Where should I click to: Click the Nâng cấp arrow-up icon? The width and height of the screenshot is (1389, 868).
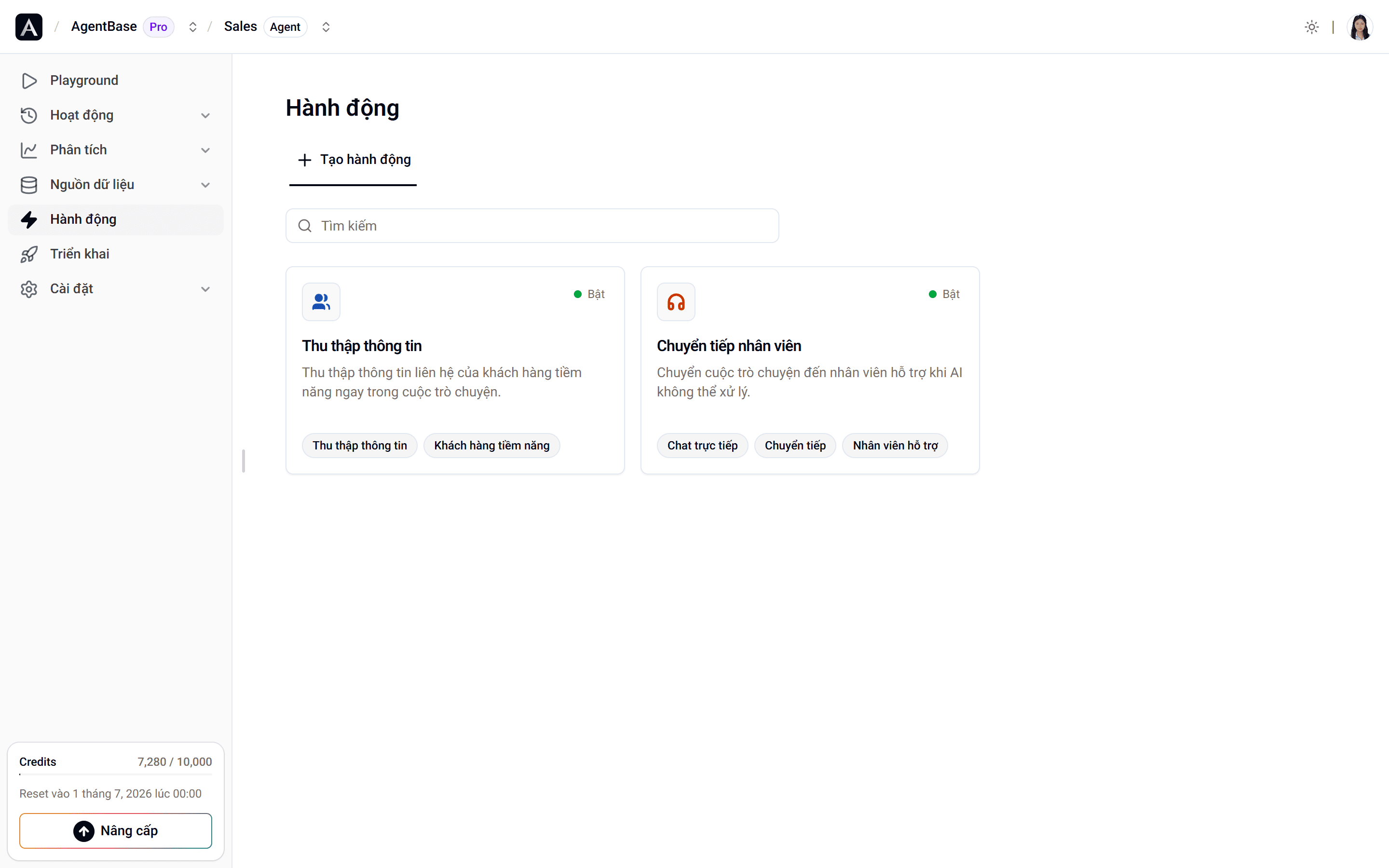84,831
